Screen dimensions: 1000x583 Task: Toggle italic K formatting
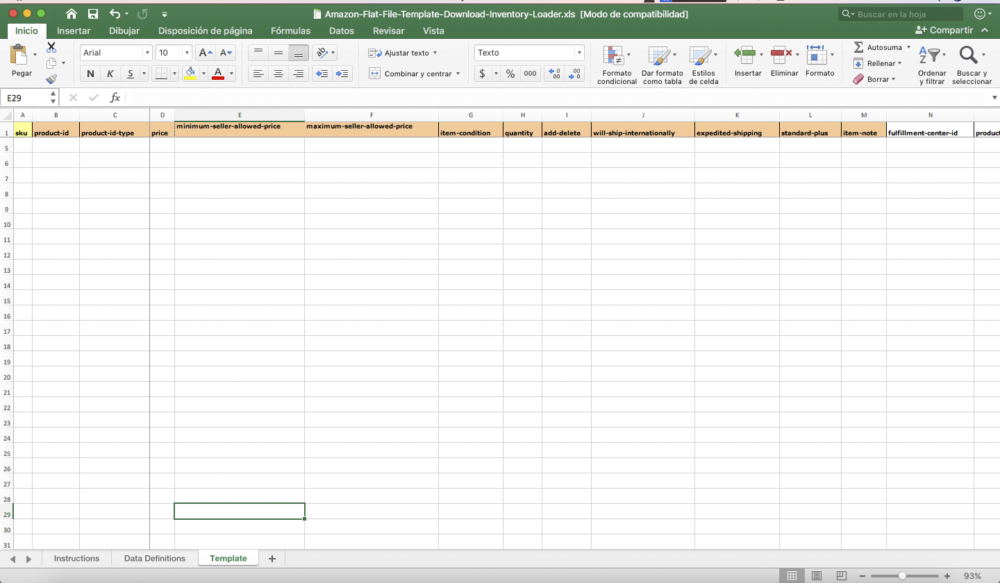point(110,73)
